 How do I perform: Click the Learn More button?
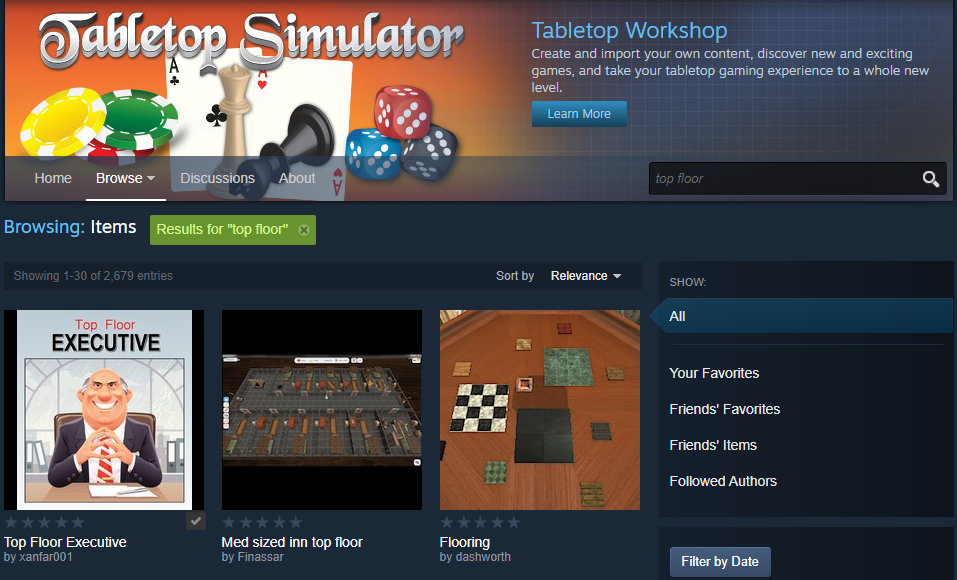point(579,114)
